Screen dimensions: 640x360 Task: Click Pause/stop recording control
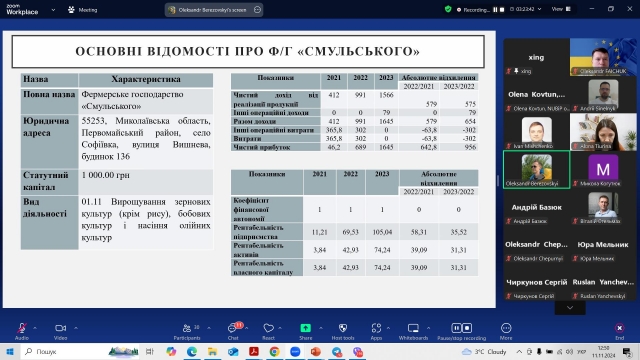[462, 331]
